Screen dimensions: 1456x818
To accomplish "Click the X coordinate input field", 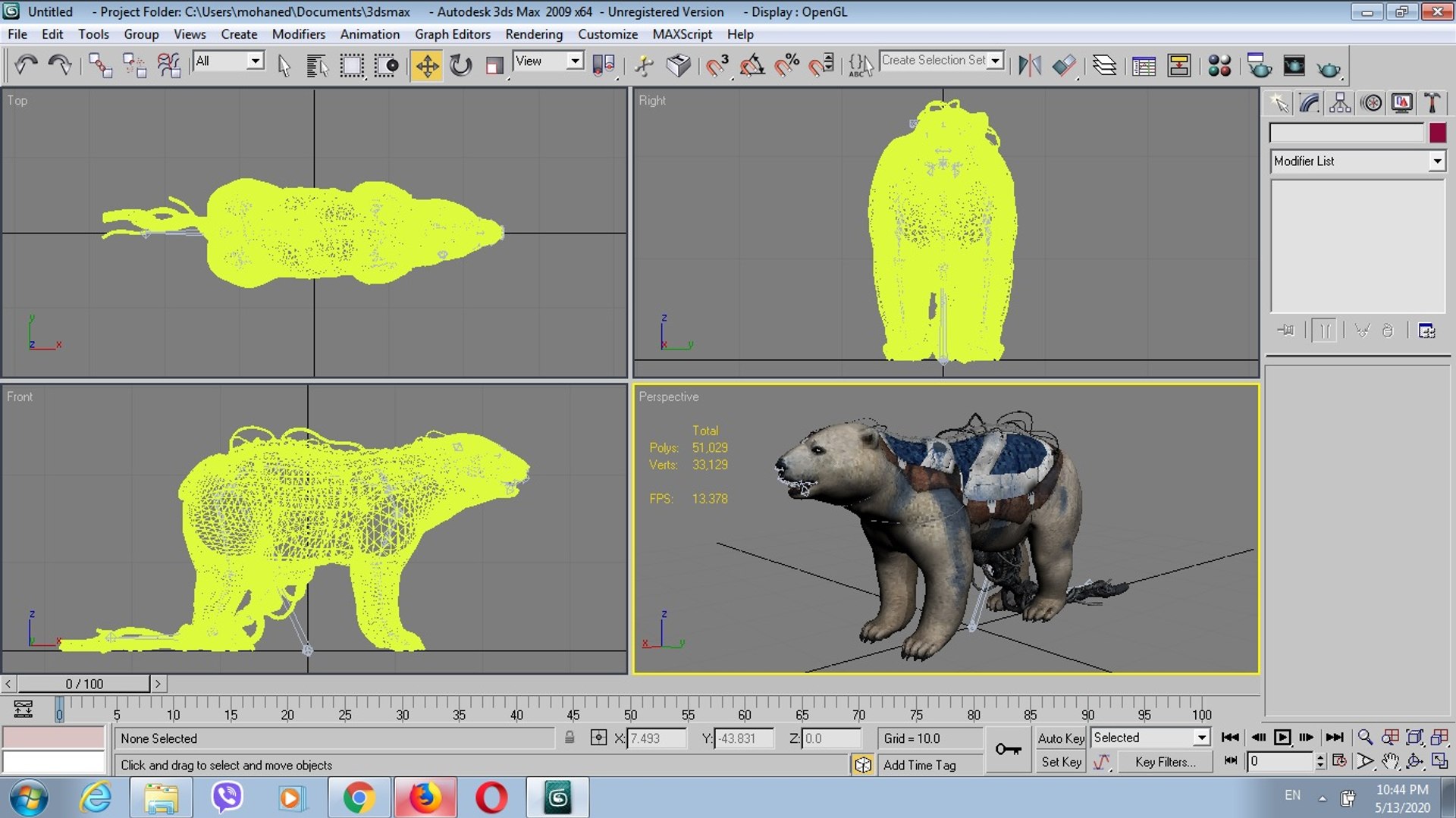I will pos(657,738).
